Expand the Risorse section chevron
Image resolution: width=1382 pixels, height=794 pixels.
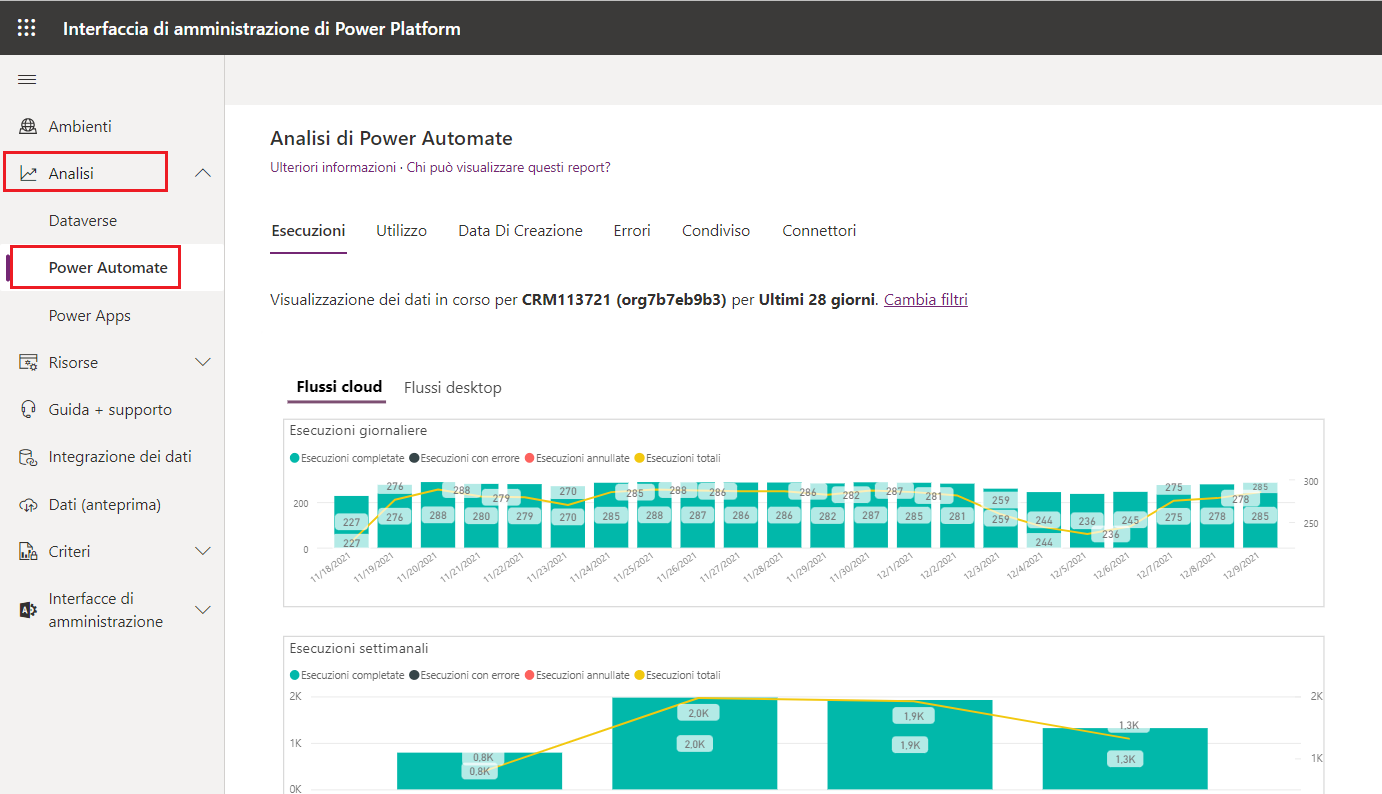tap(203, 363)
